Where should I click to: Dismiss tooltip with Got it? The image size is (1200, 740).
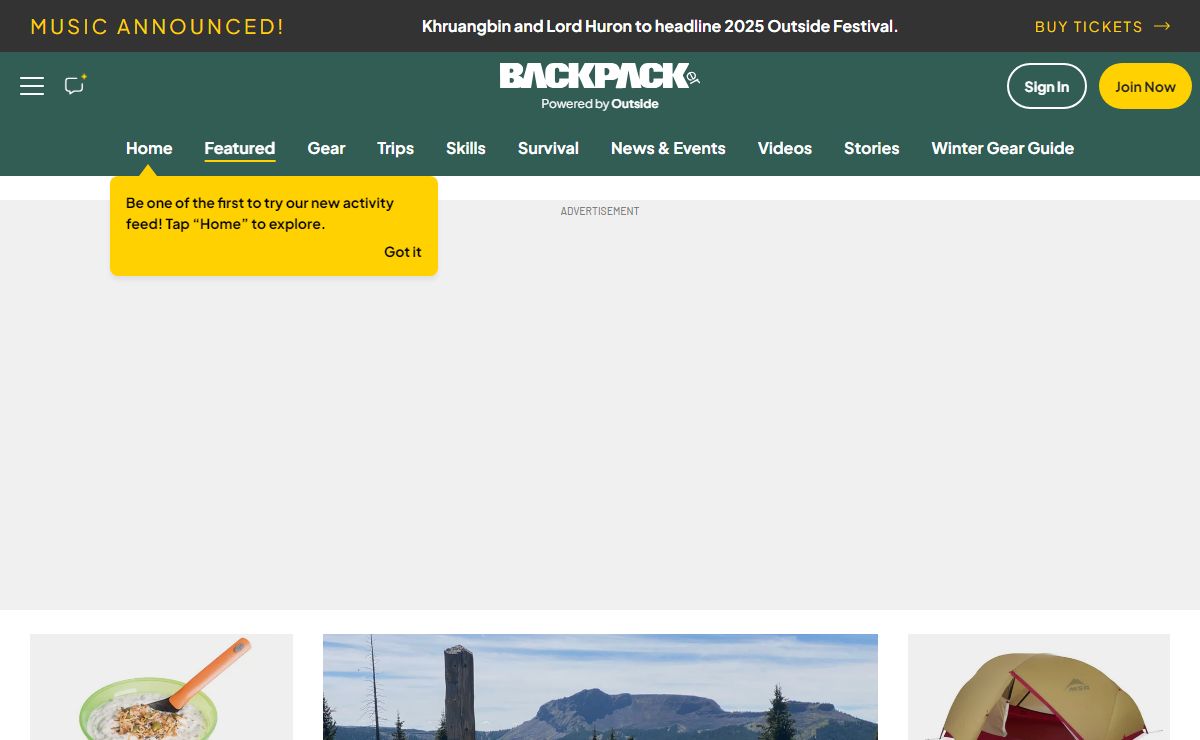coord(402,252)
